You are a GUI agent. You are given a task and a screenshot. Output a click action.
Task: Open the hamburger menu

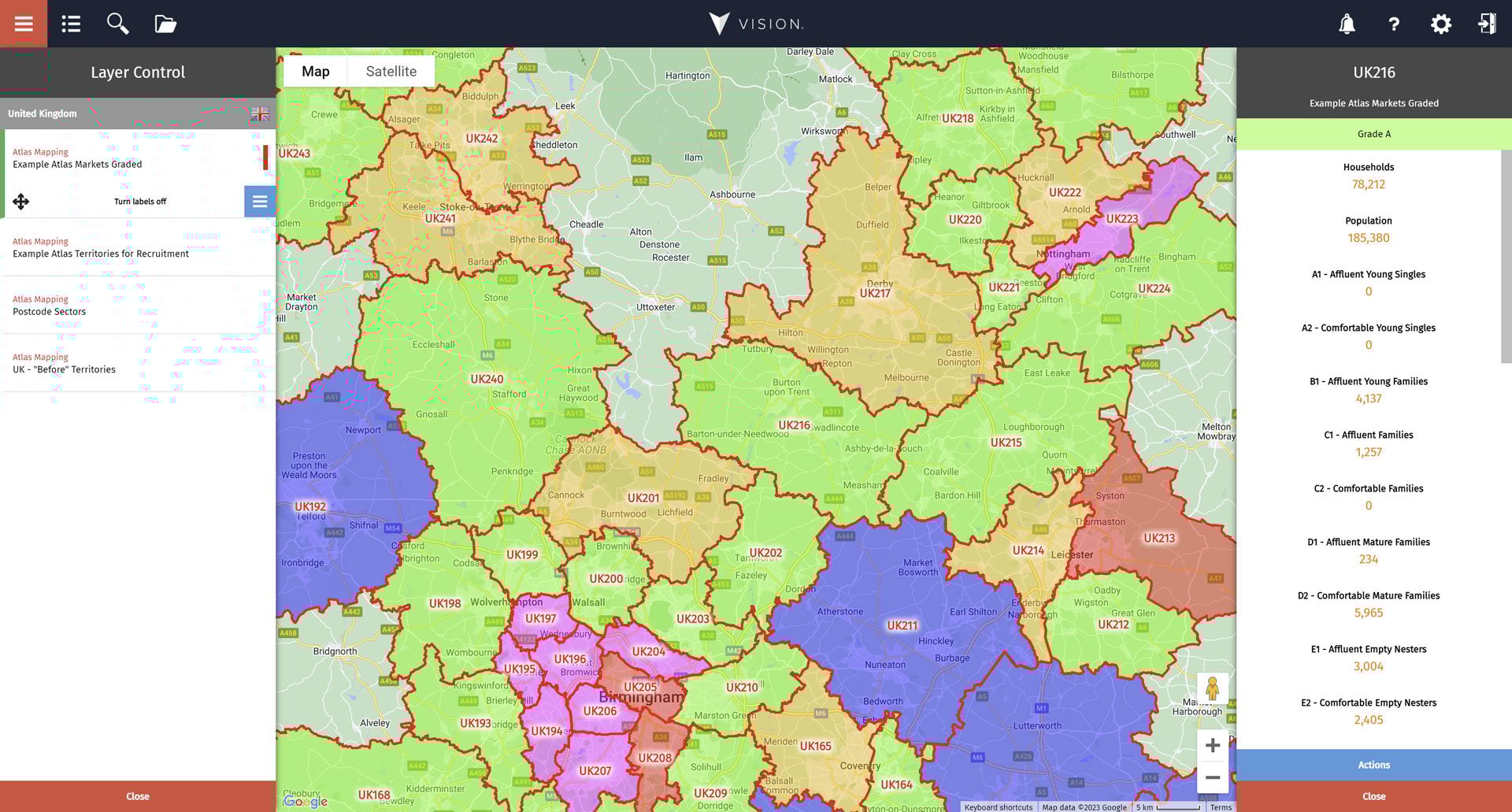point(23,24)
